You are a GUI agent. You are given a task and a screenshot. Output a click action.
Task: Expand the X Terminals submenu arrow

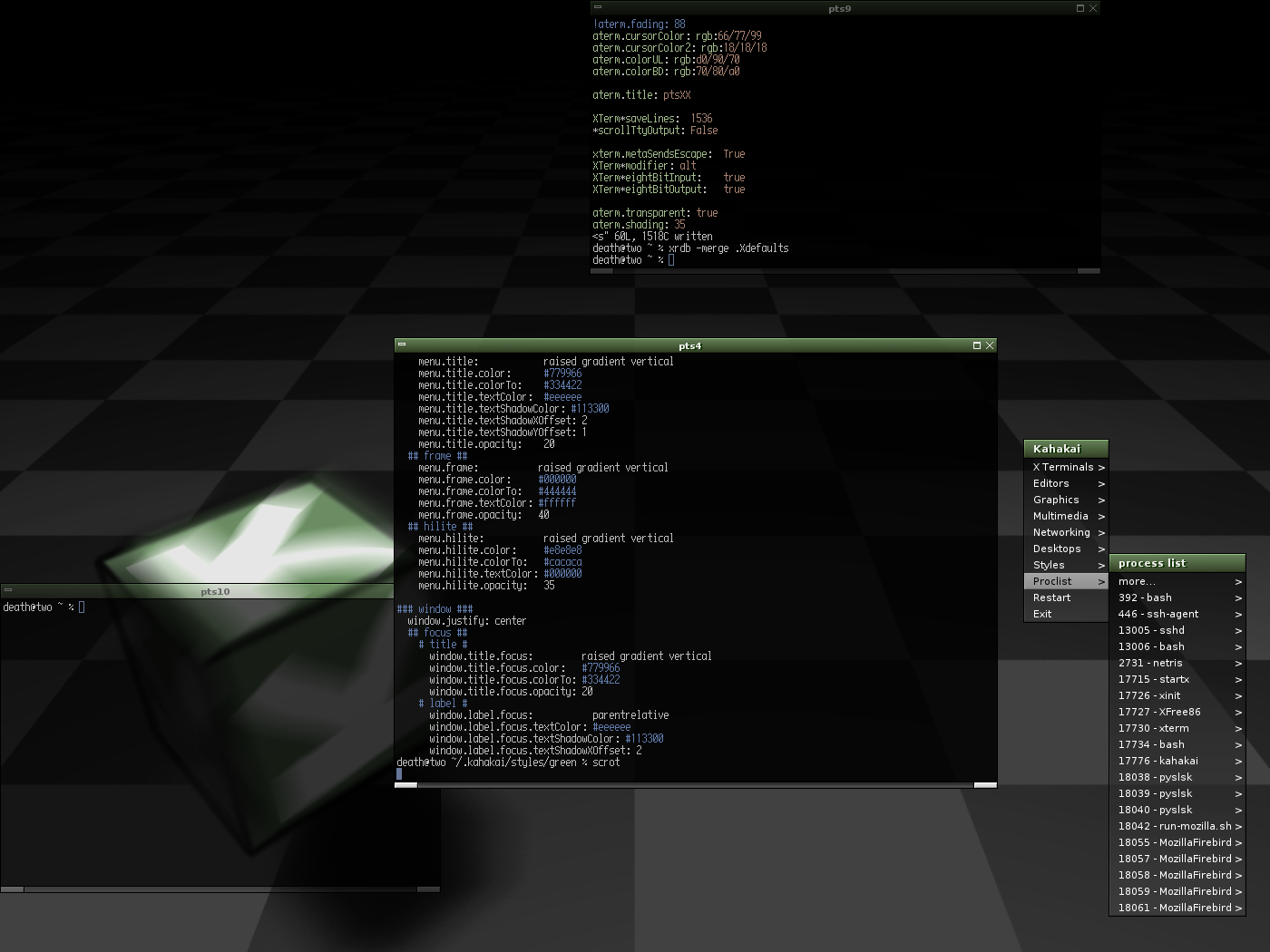(x=1101, y=468)
